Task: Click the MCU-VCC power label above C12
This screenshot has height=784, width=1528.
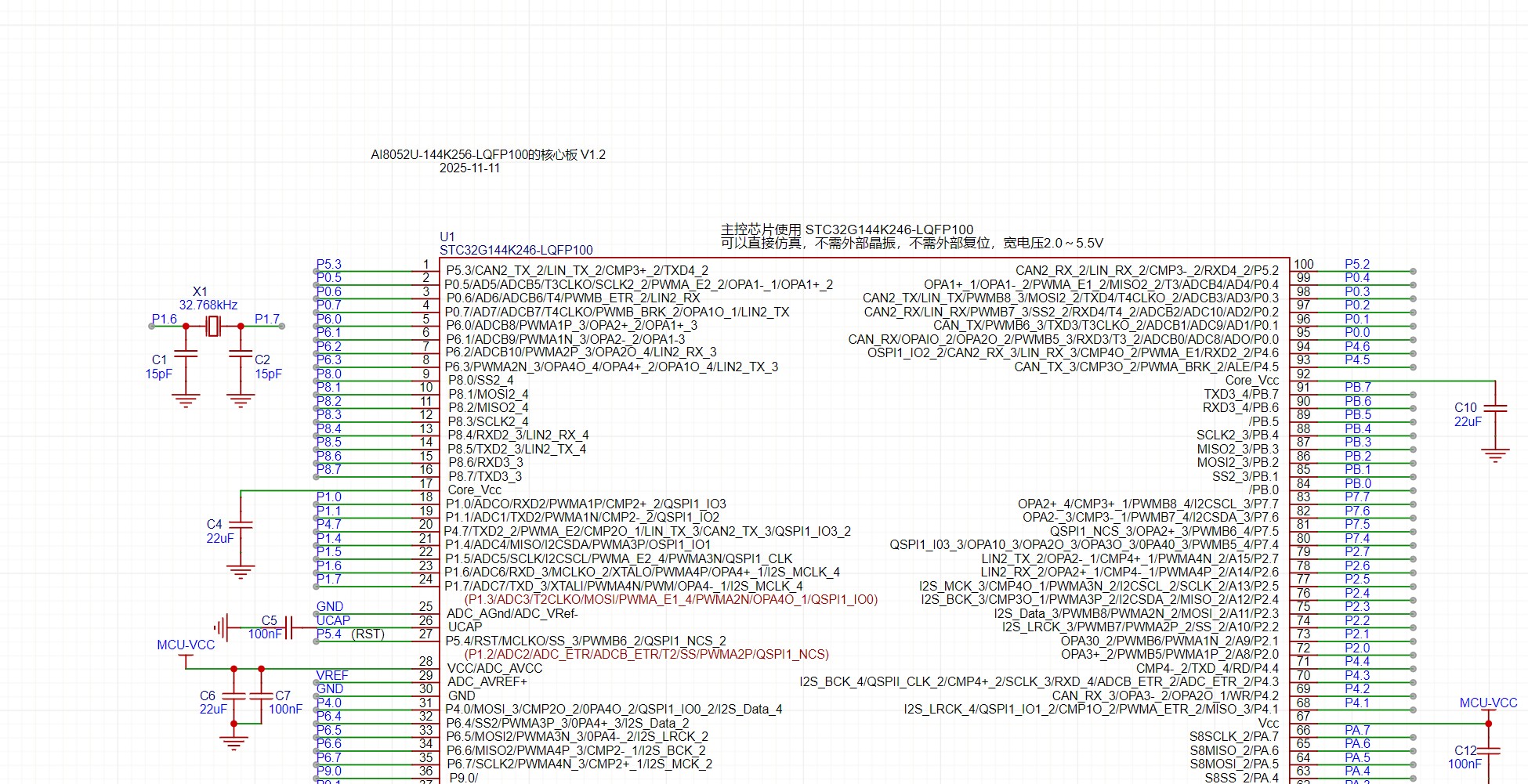Action: [x=1488, y=703]
